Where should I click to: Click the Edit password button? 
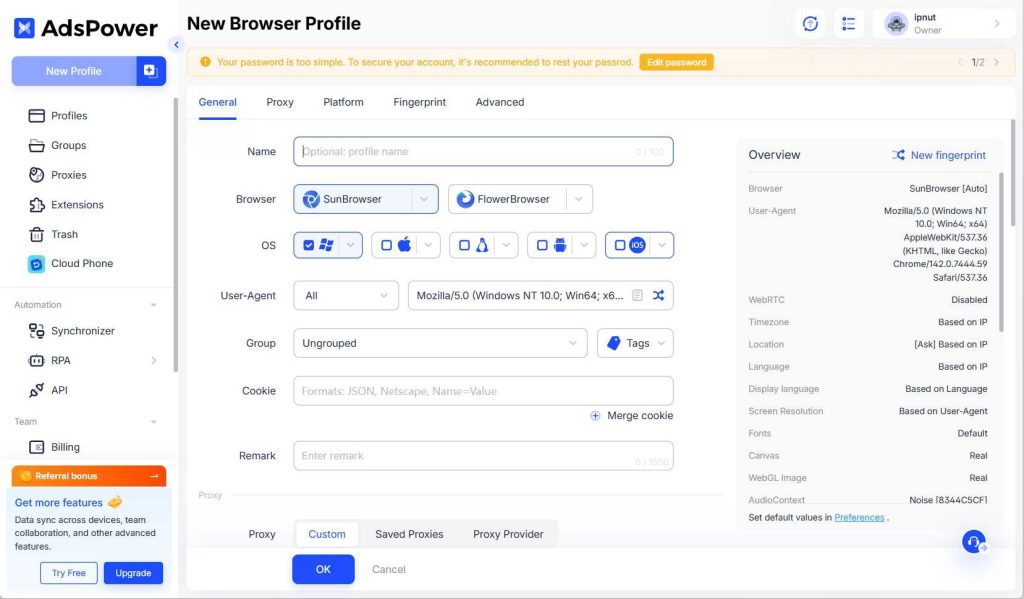676,62
